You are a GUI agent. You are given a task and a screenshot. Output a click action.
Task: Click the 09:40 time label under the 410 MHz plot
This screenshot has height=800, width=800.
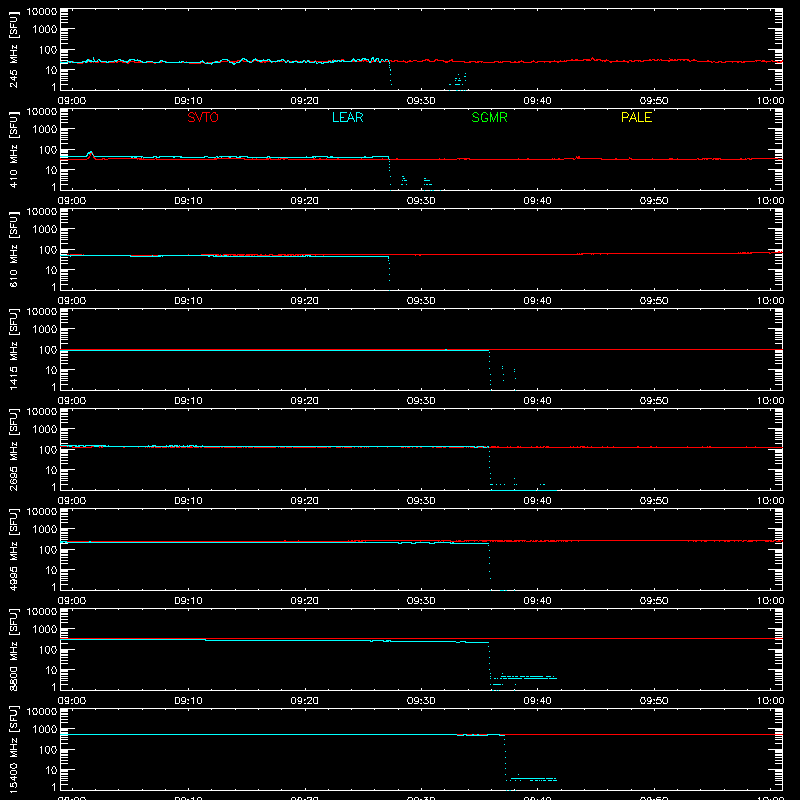pos(537,201)
